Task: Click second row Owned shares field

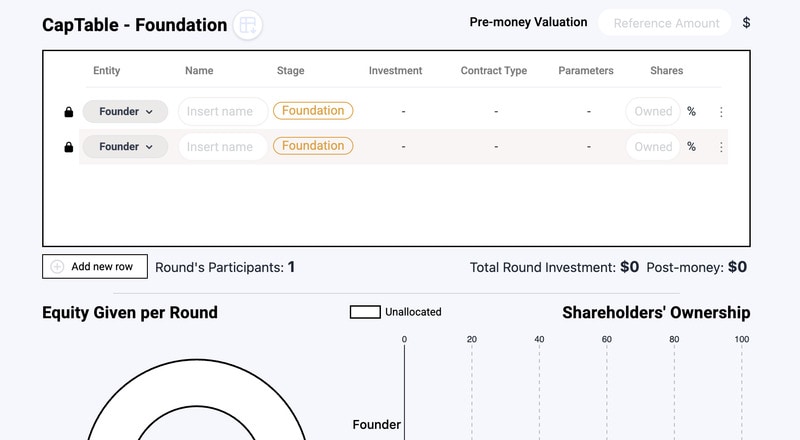Action: 653,147
